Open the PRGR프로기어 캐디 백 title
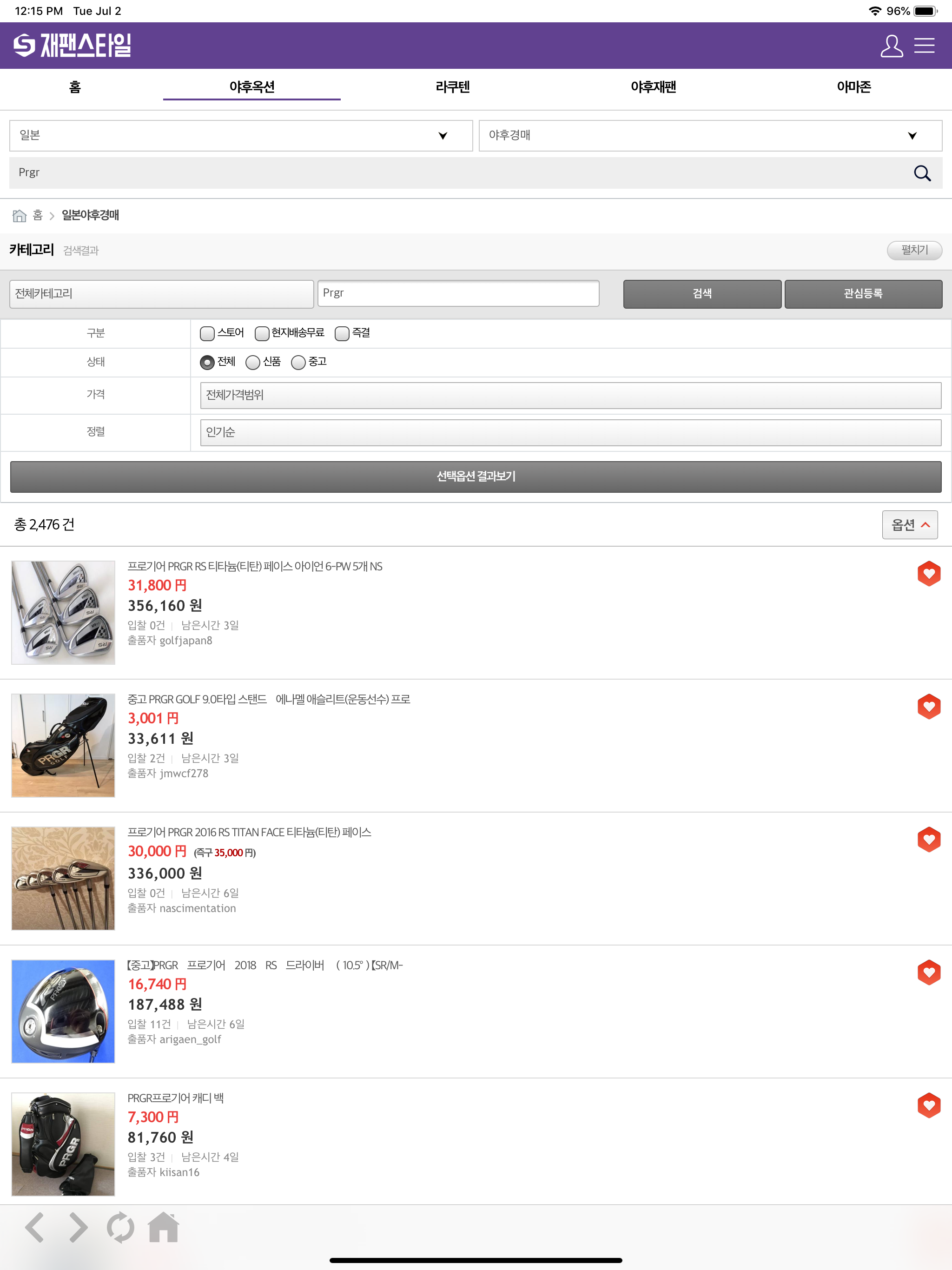This screenshot has height=1270, width=952. pyautogui.click(x=176, y=1098)
